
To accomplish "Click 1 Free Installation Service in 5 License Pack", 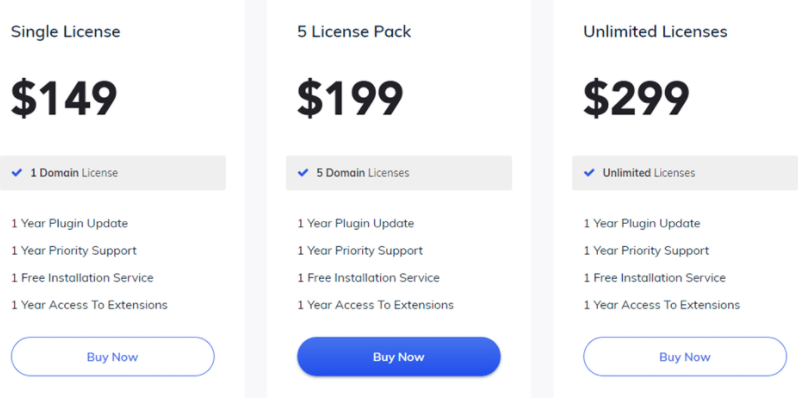I will tap(368, 278).
